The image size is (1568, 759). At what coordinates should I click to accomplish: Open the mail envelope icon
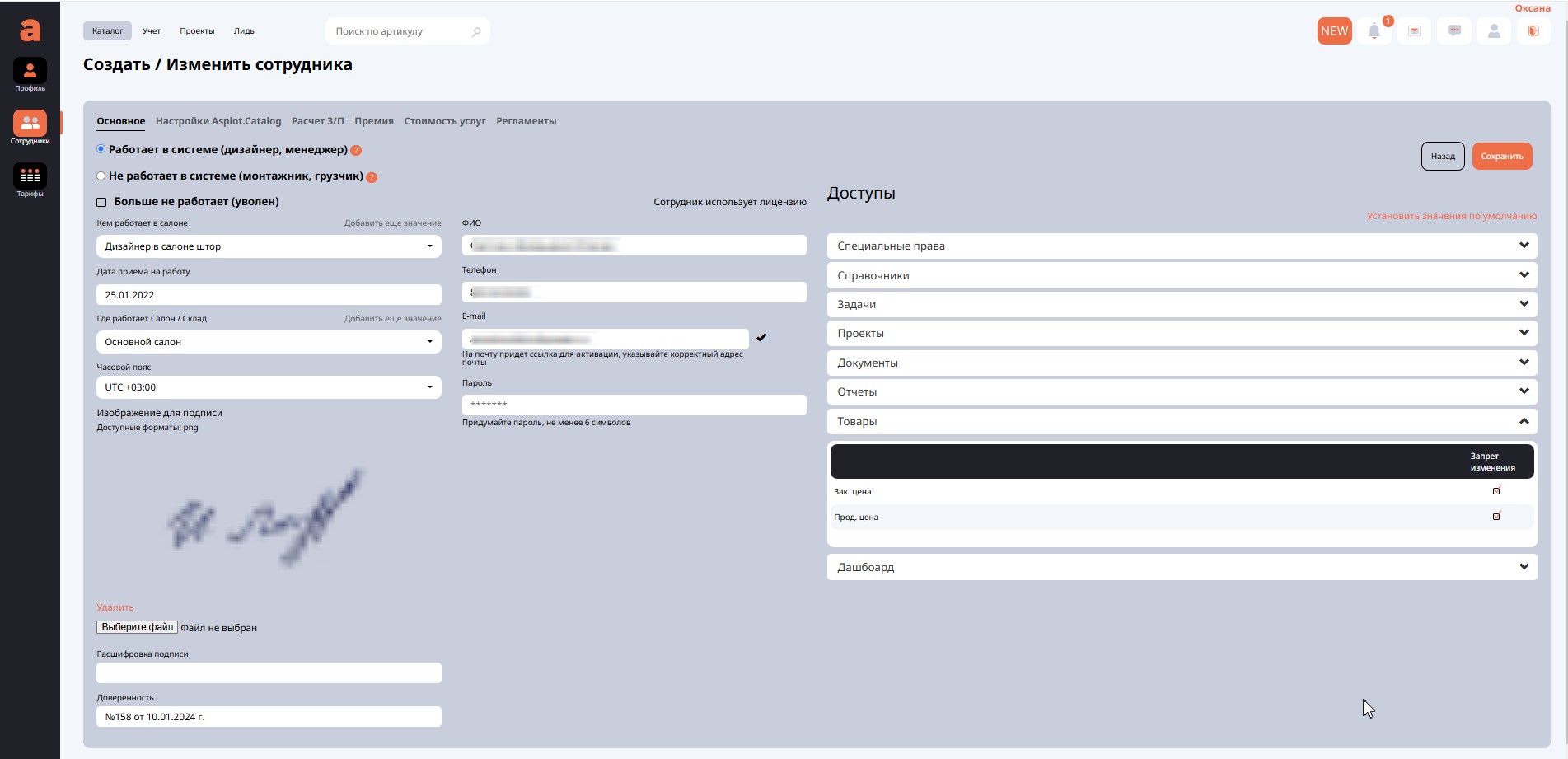[1414, 31]
